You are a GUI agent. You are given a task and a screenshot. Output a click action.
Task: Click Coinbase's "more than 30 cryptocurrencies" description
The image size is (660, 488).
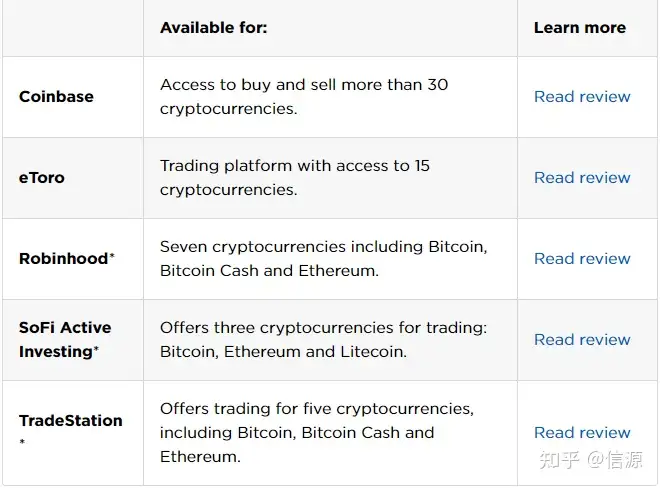[304, 97]
